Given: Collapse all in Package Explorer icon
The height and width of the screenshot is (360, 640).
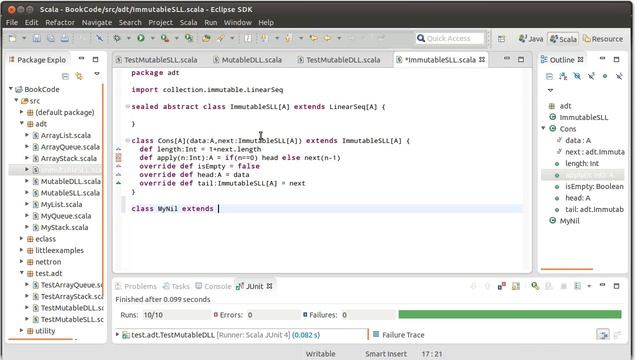Looking at the screenshot, I should [65, 76].
